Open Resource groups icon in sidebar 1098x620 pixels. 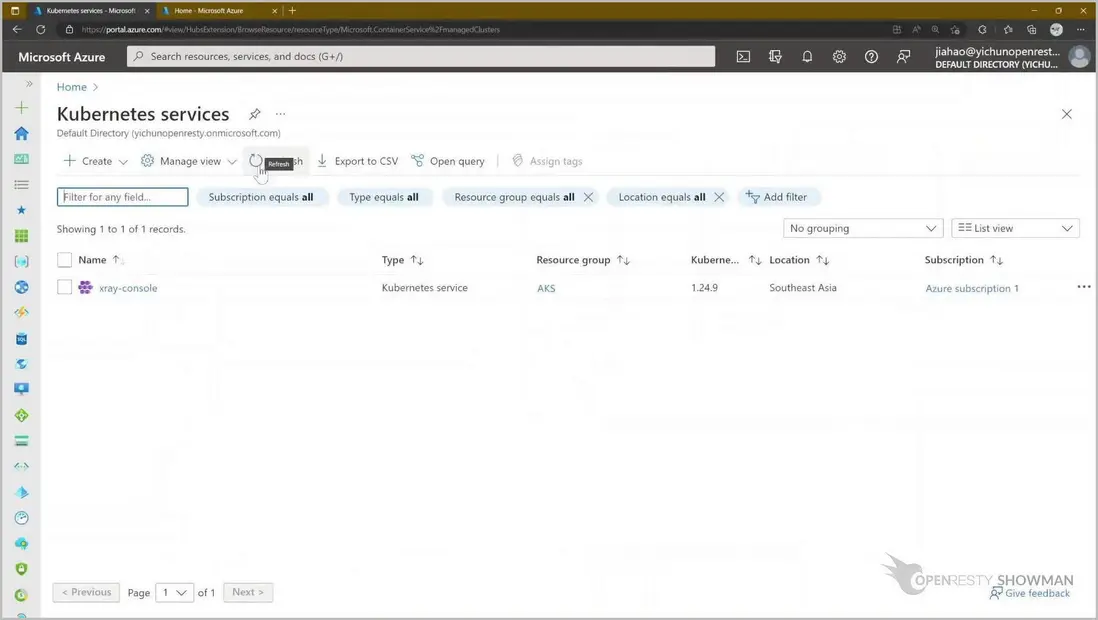tap(22, 261)
